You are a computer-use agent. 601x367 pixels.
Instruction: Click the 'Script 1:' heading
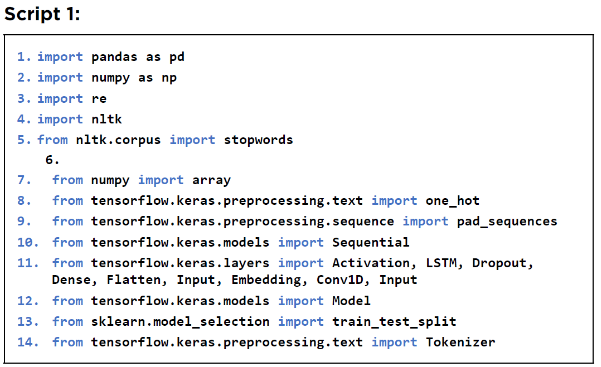click(x=42, y=15)
